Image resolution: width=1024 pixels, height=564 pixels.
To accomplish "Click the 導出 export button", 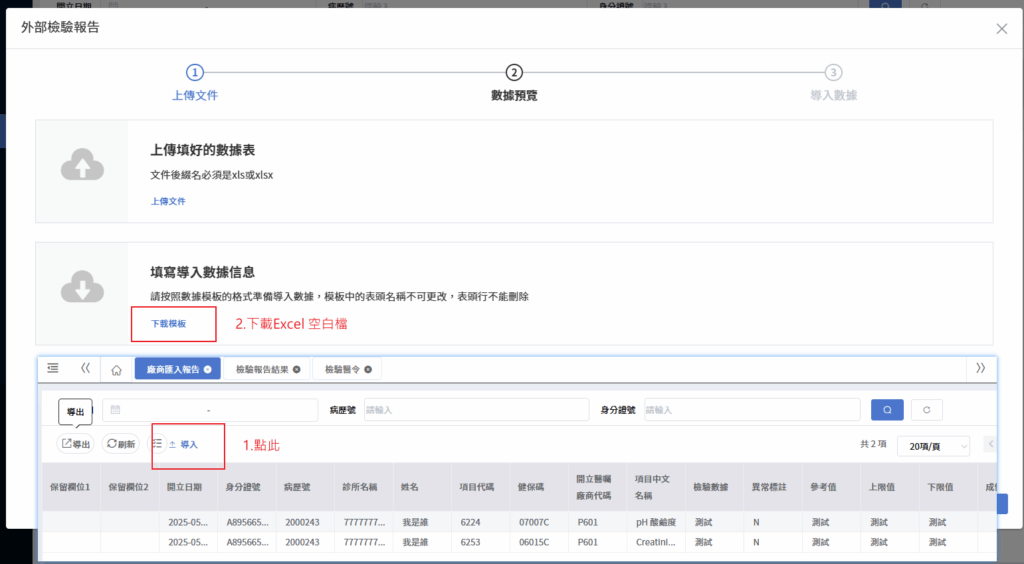I will click(x=76, y=444).
